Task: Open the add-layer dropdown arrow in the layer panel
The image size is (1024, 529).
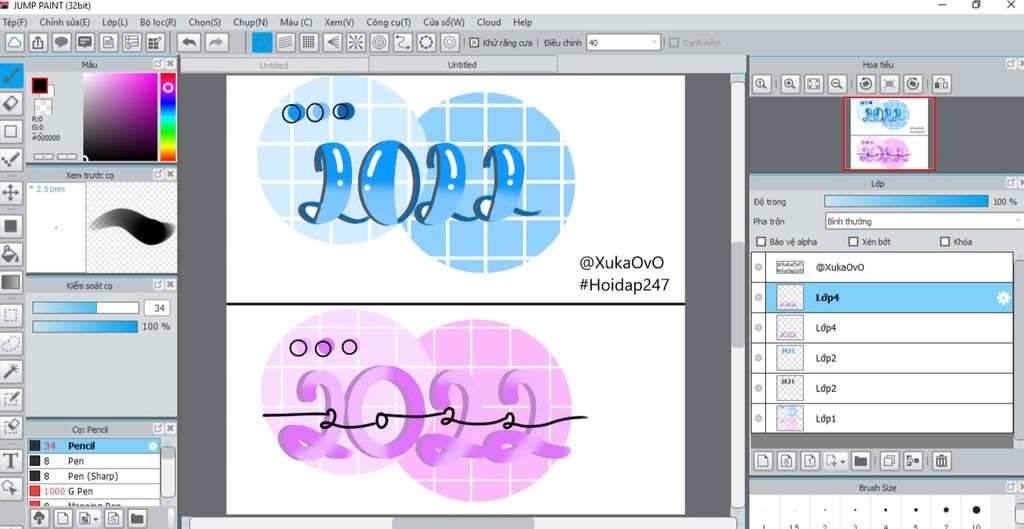Action: 842,461
